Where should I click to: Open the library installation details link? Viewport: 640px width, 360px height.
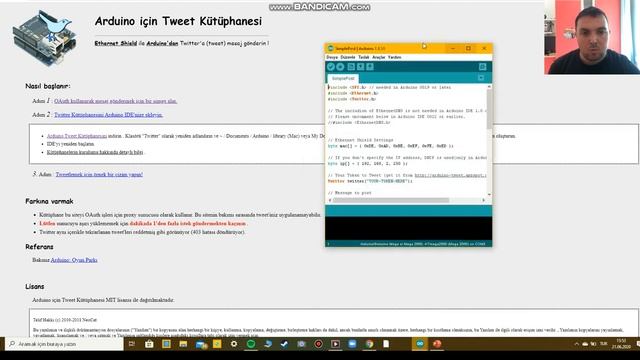point(95,152)
